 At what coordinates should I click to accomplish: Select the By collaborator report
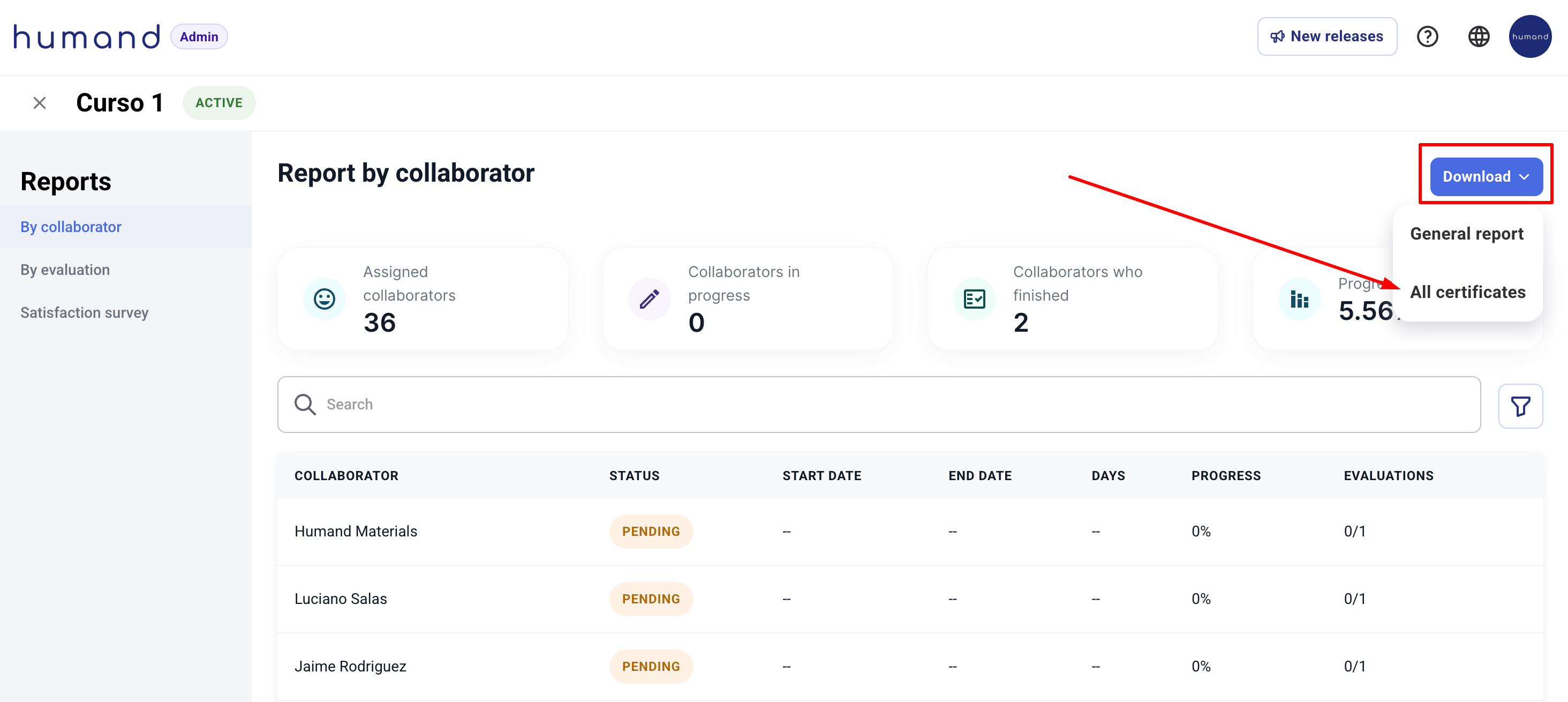tap(71, 227)
